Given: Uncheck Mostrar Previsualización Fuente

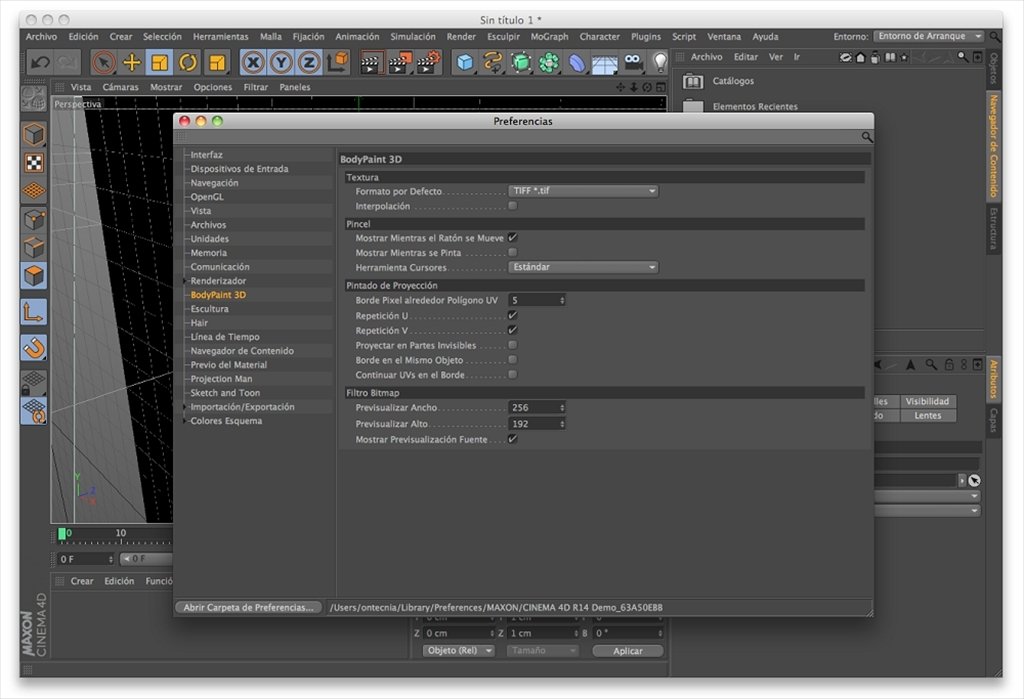Looking at the screenshot, I should (513, 439).
